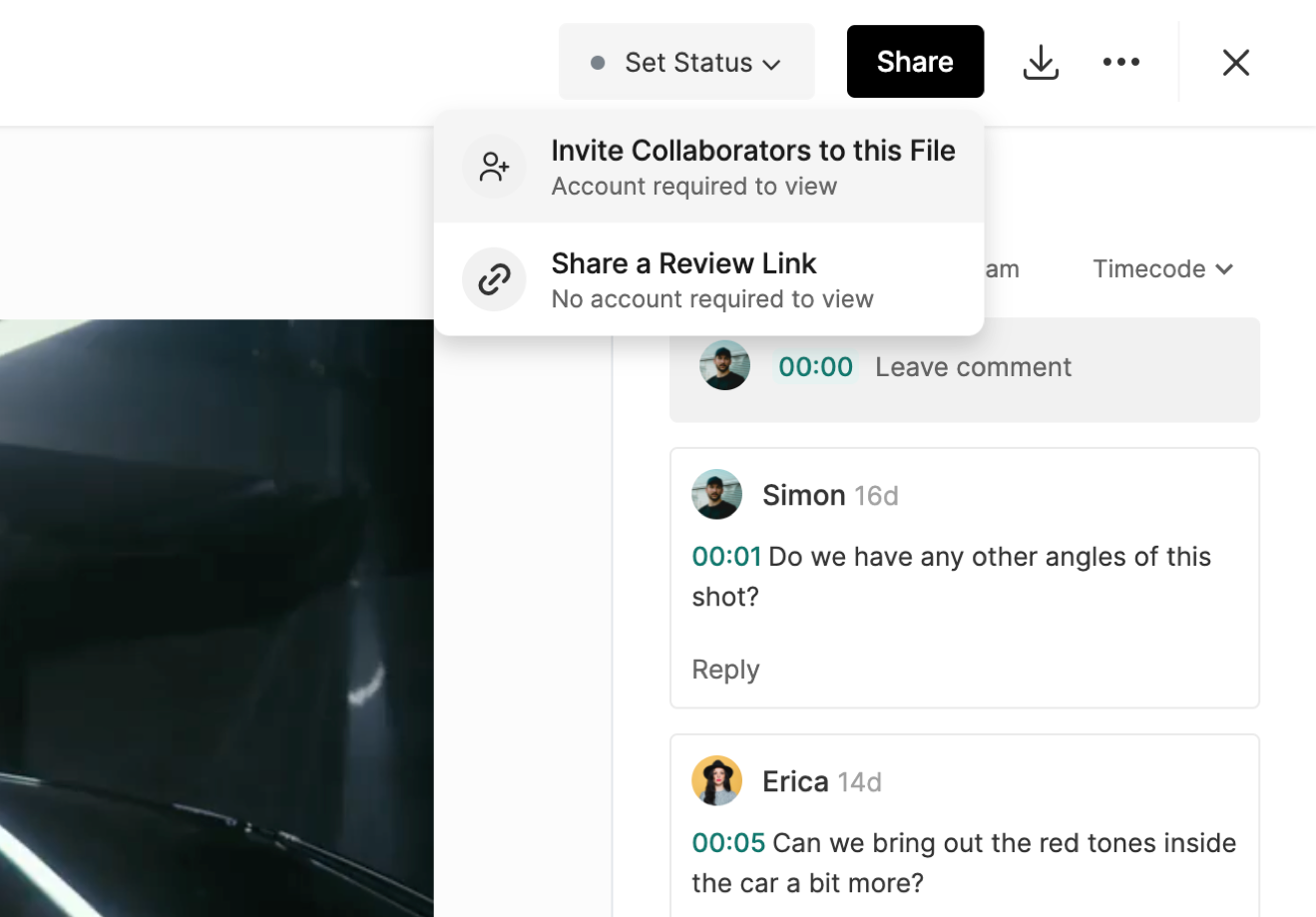Screen dimensions: 1316x917
Task: Click the video preview frame
Action: tap(217, 619)
